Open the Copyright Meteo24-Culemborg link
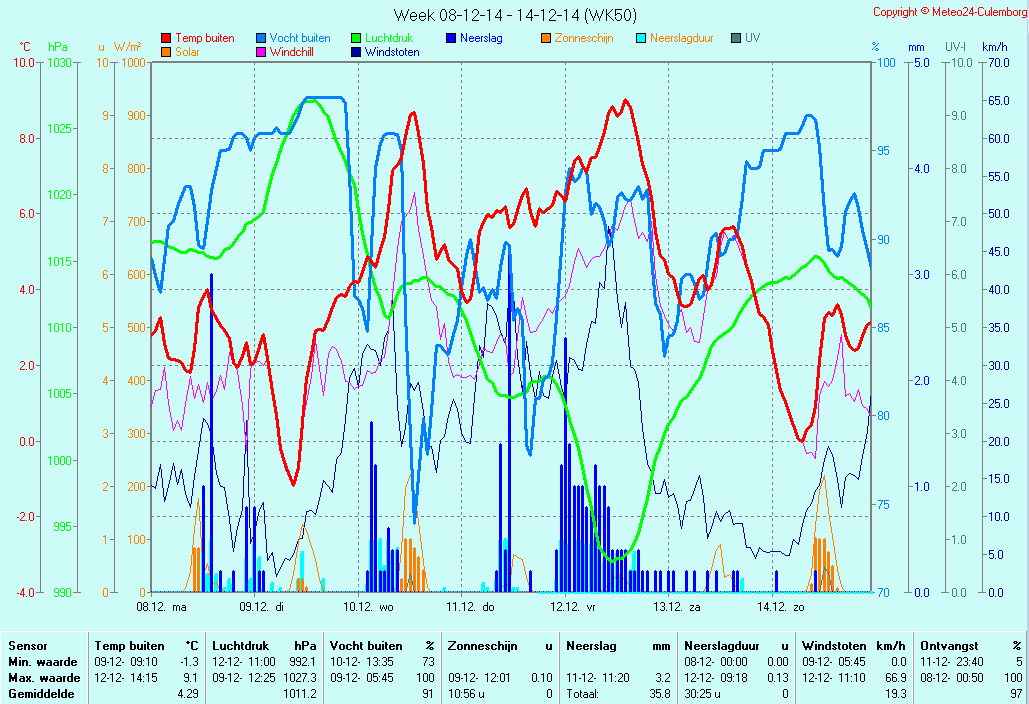Viewport: 1029px width, 704px height. (x=948, y=12)
